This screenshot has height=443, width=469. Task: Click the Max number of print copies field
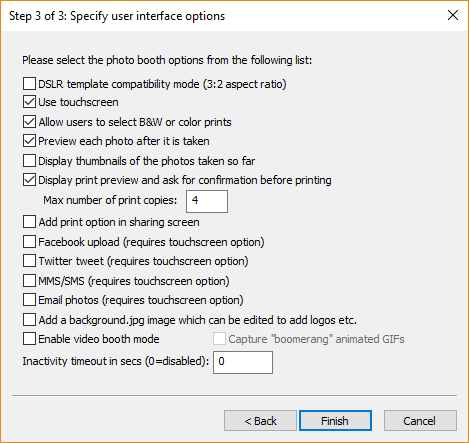(x=207, y=201)
